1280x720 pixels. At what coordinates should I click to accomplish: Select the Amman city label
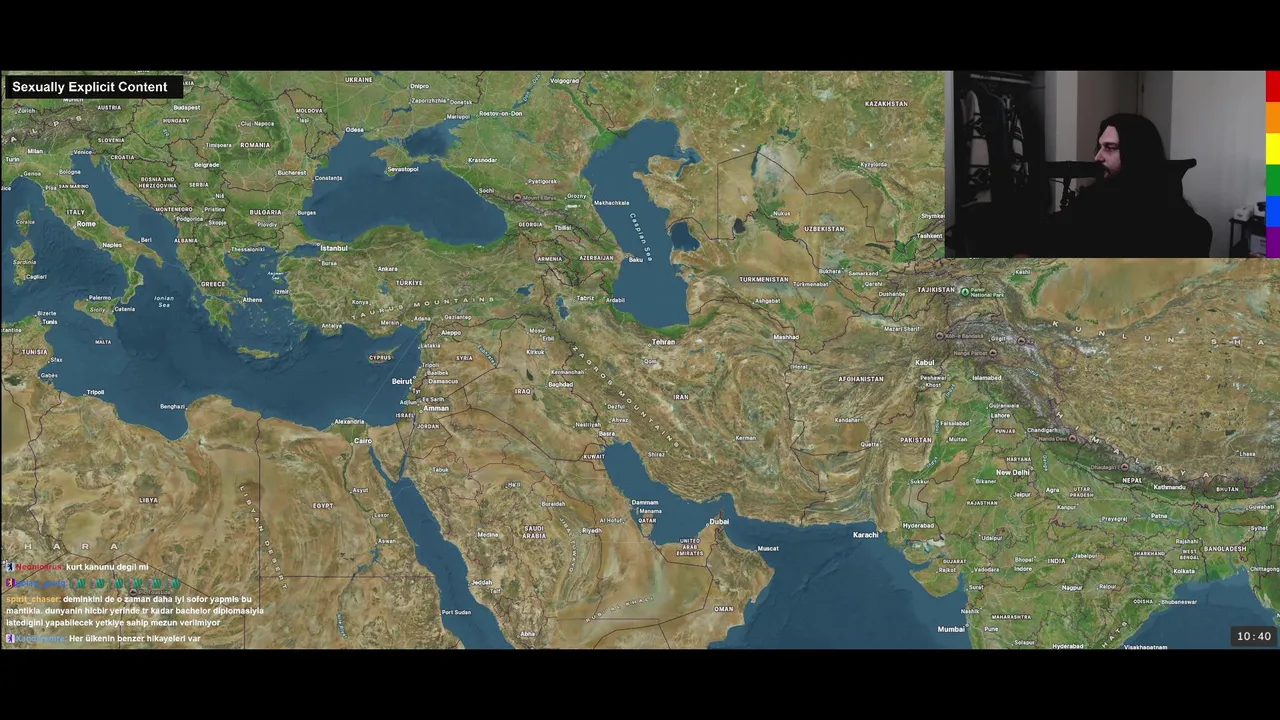tap(436, 408)
